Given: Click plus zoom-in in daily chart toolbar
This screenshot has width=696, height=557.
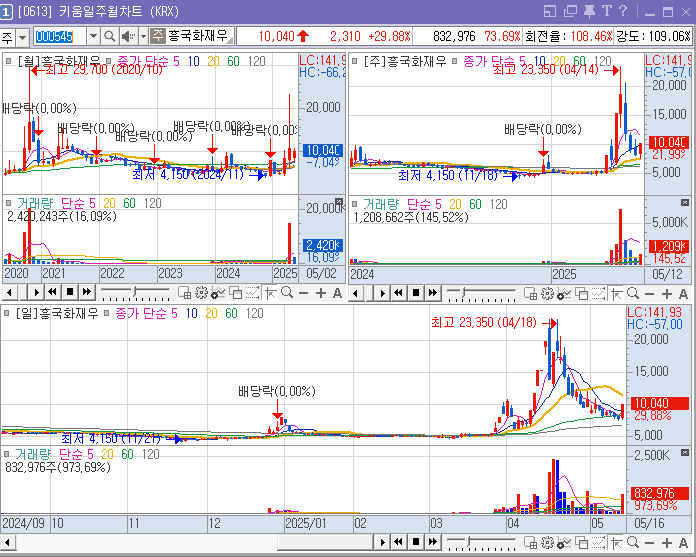Looking at the screenshot, I should tap(667, 542).
